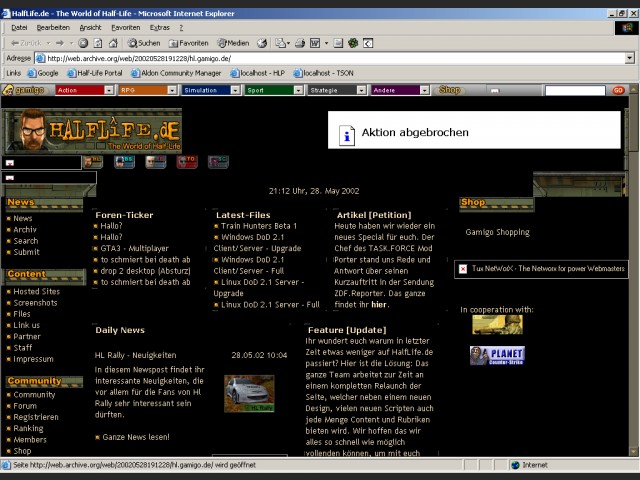This screenshot has height=480, width=640.
Task: Open the Favoriten menu in the menu bar
Action: (x=126, y=28)
